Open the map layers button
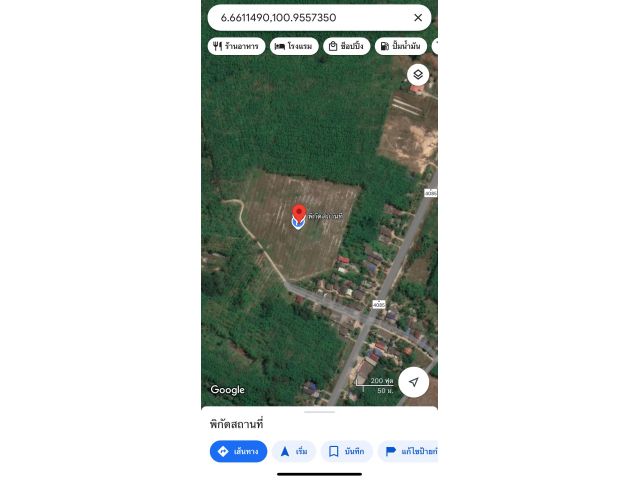 coord(418,75)
